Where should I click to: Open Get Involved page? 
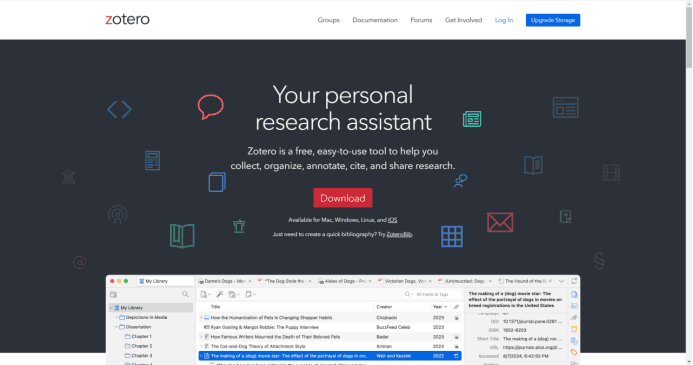click(x=463, y=20)
